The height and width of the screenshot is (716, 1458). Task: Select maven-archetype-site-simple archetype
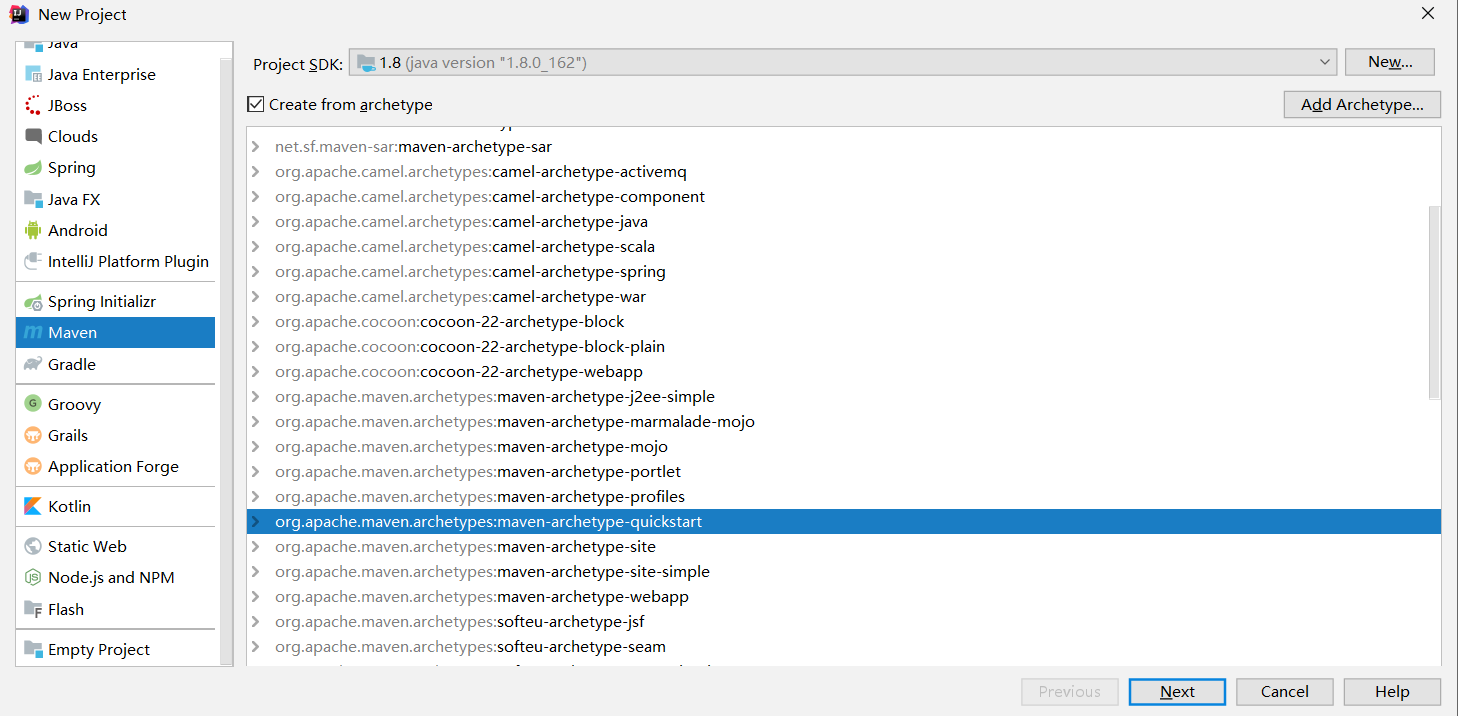pyautogui.click(x=844, y=572)
